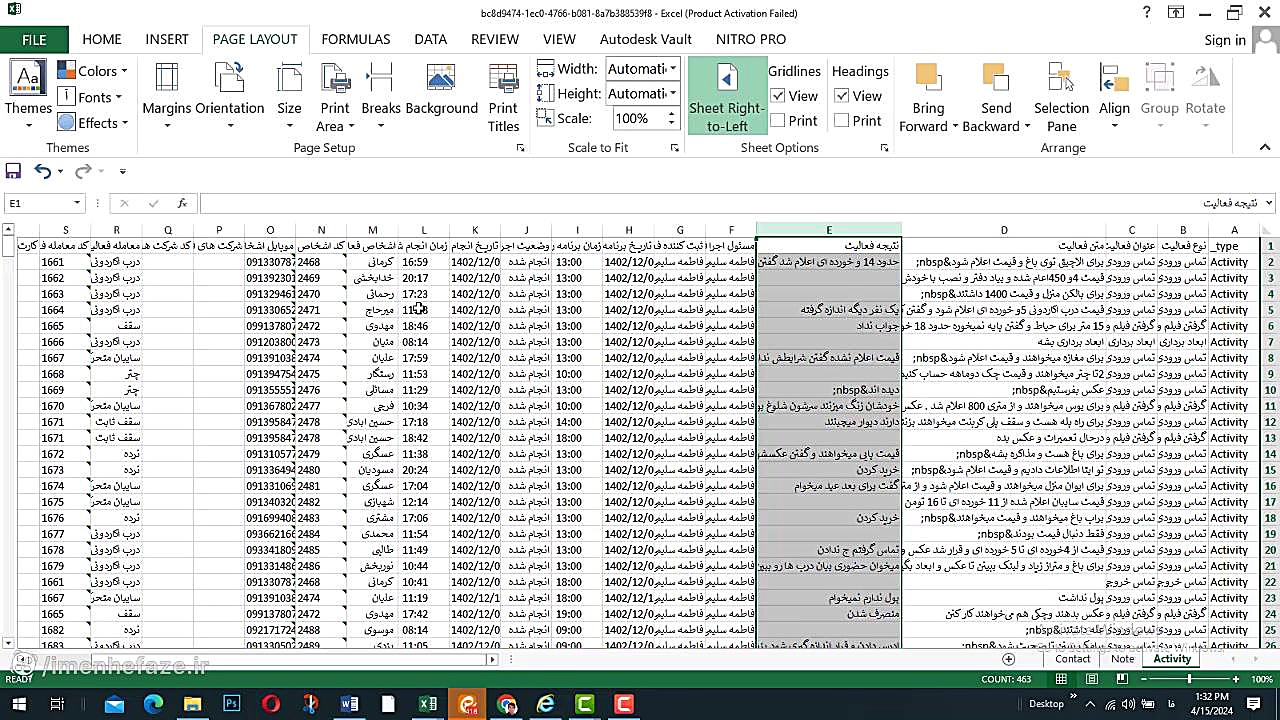The height and width of the screenshot is (720, 1280).
Task: Toggle Sheet Right-to-Left direction
Action: tap(727, 96)
